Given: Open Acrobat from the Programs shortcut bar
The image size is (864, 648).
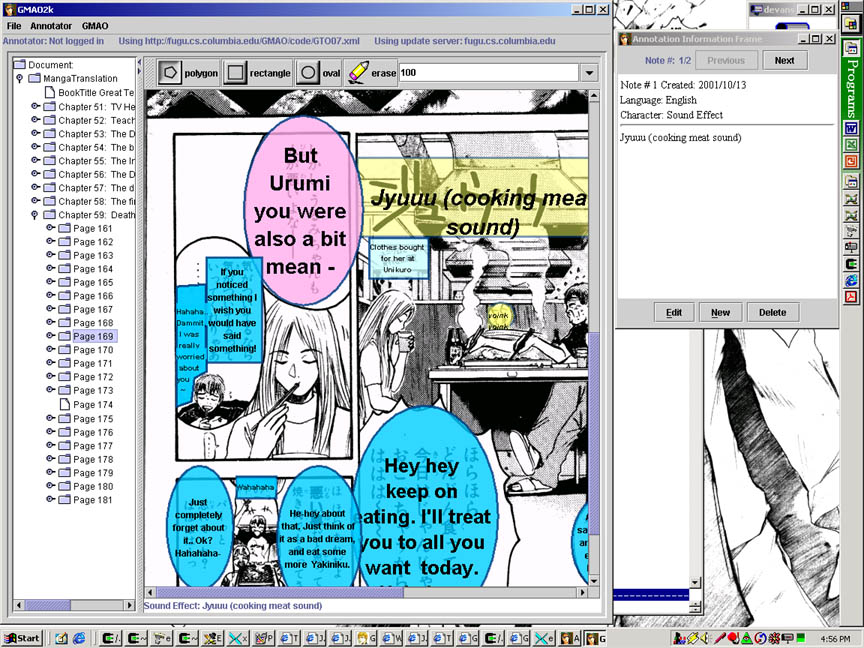Looking at the screenshot, I should coord(851,297).
